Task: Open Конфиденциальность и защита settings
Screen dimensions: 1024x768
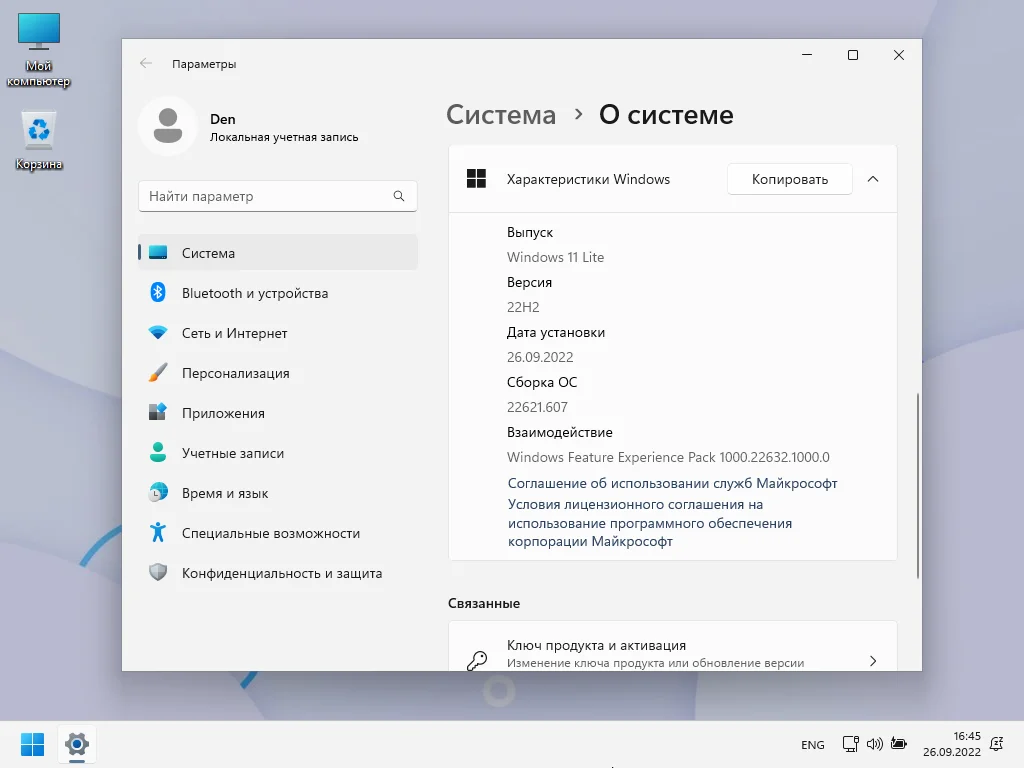Action: click(278, 572)
